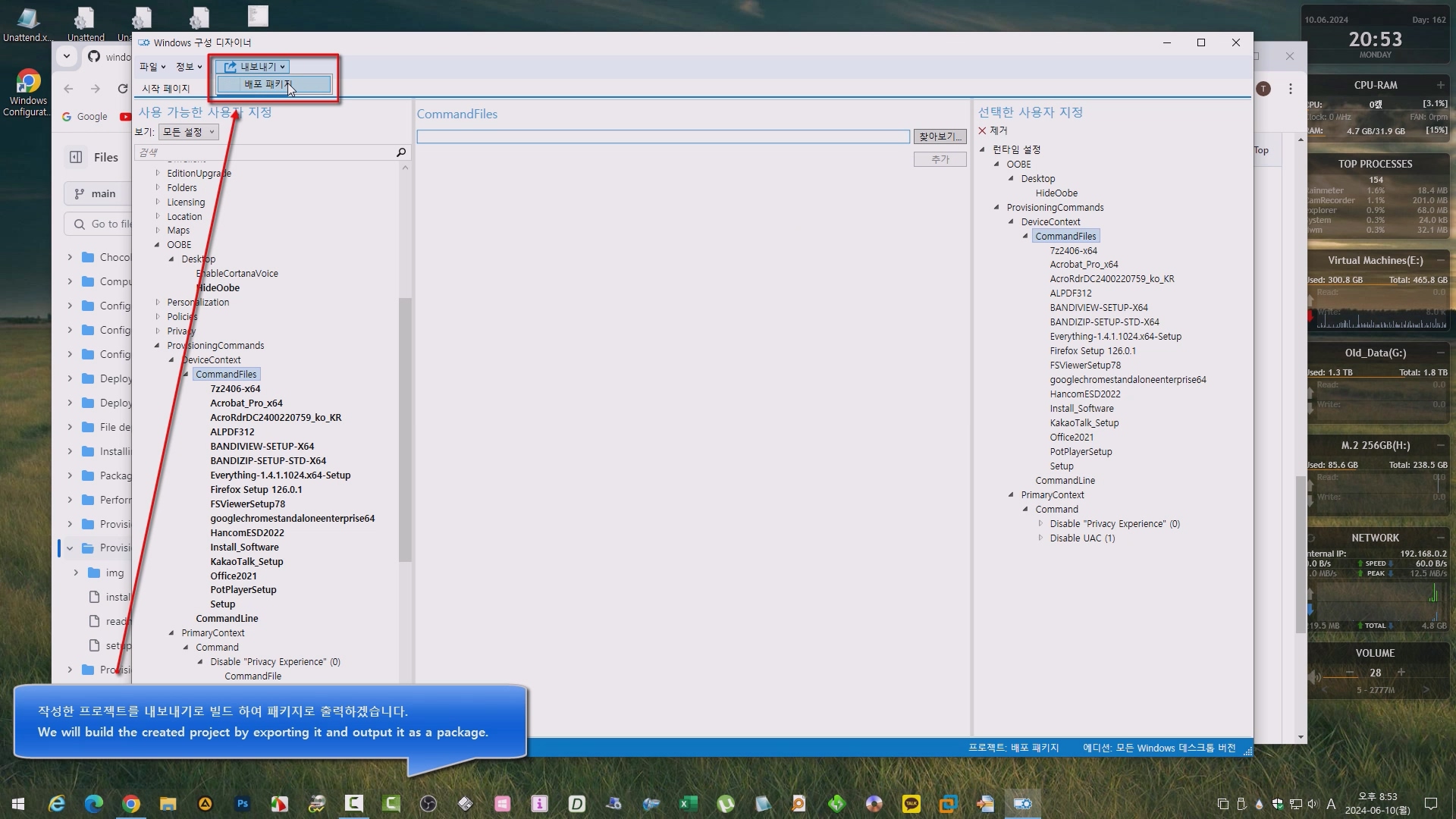1456x819 pixels.
Task: Expand the img folder in GitHub tree
Action: coord(76,573)
